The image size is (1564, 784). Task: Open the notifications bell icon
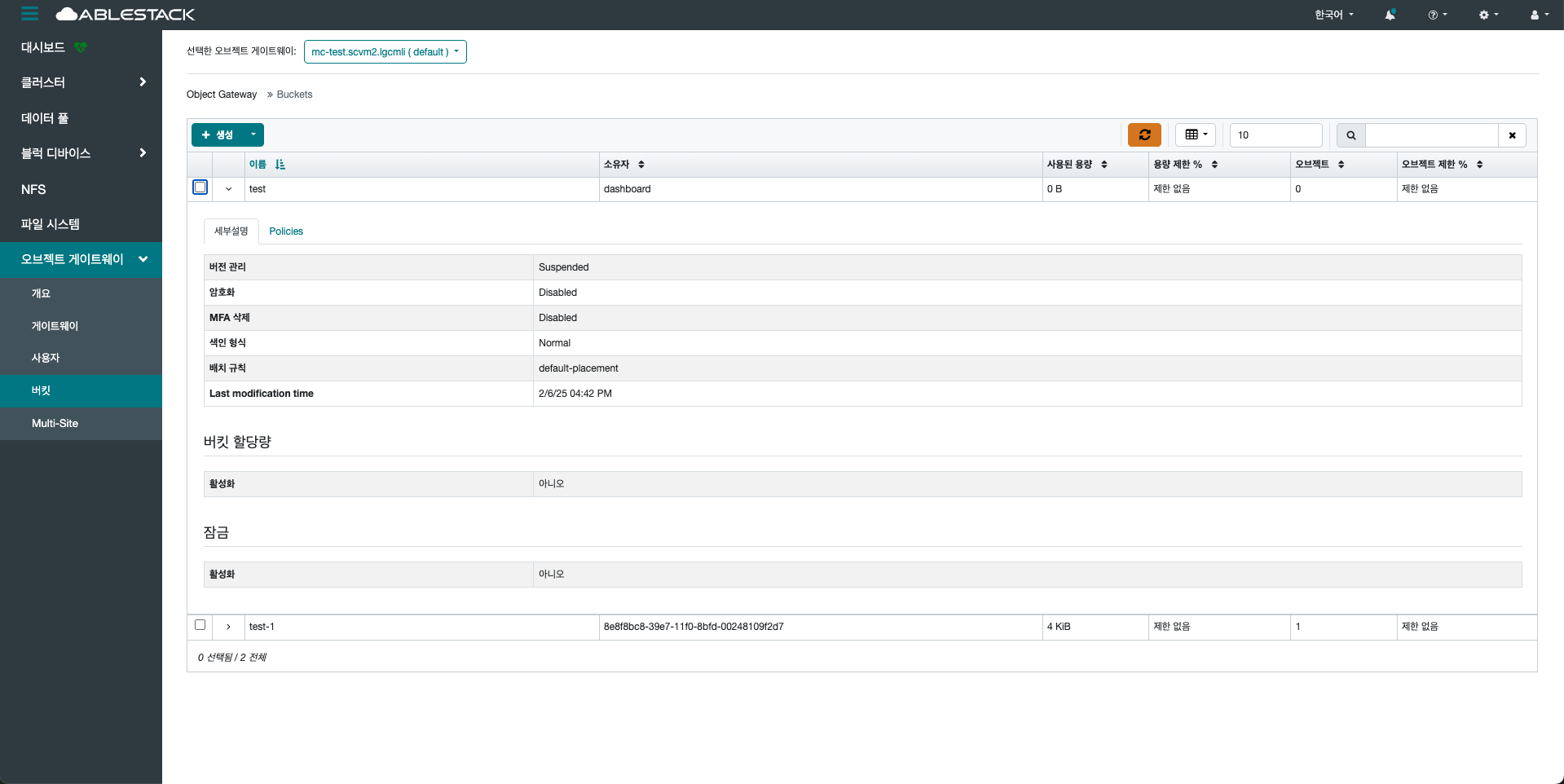(1390, 15)
